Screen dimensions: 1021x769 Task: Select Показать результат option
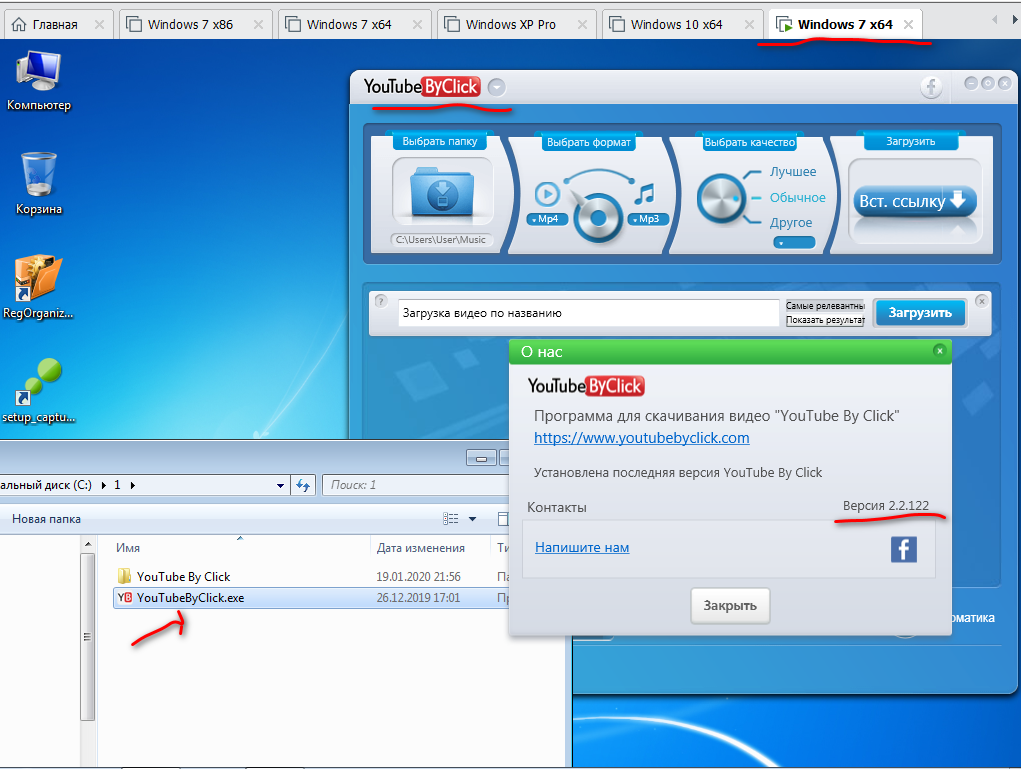(x=825, y=320)
